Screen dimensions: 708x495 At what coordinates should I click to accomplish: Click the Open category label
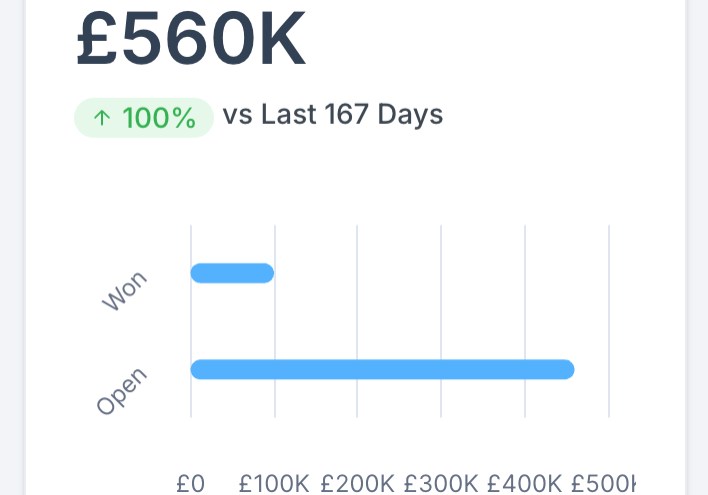[122, 391]
